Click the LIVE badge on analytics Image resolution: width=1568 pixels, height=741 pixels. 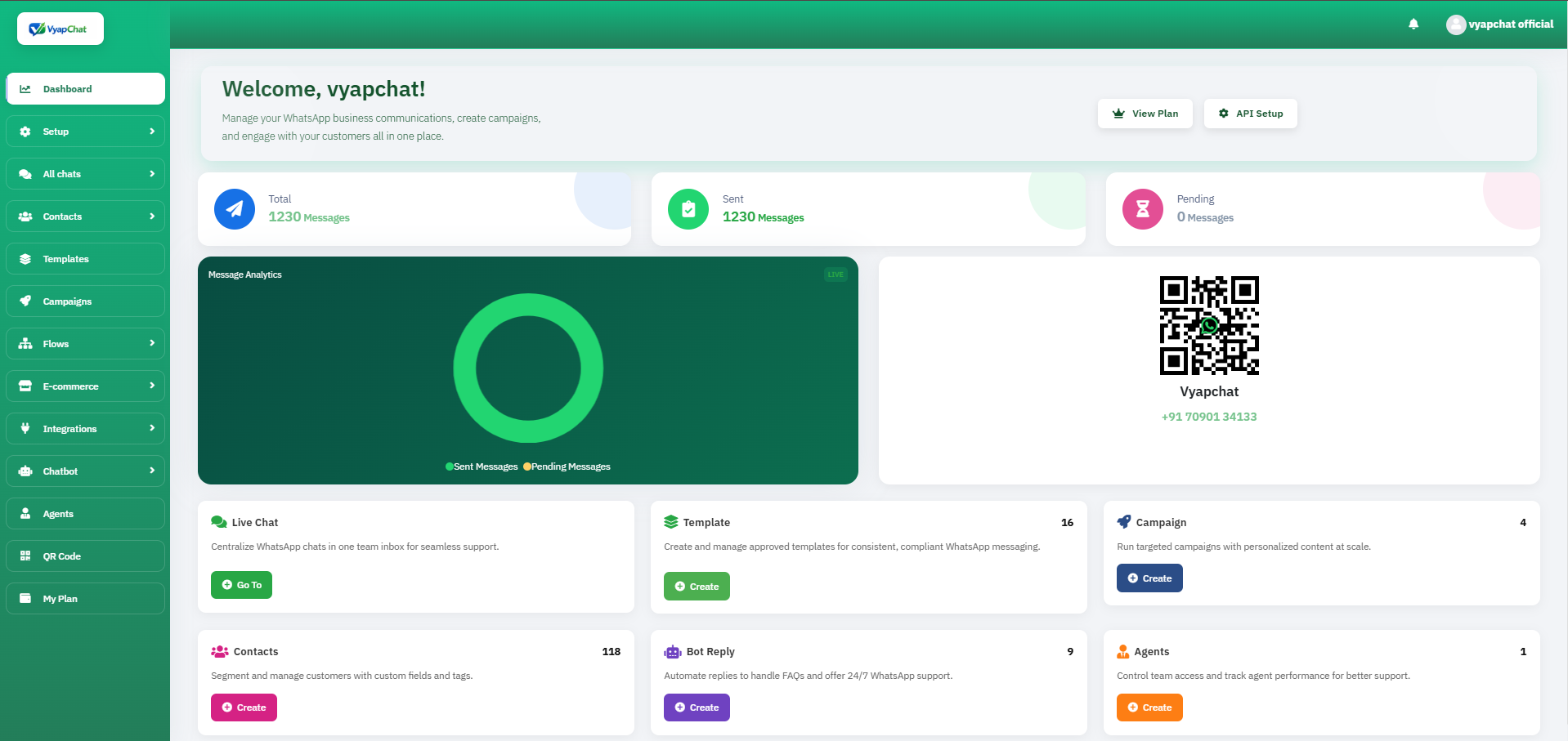(836, 275)
